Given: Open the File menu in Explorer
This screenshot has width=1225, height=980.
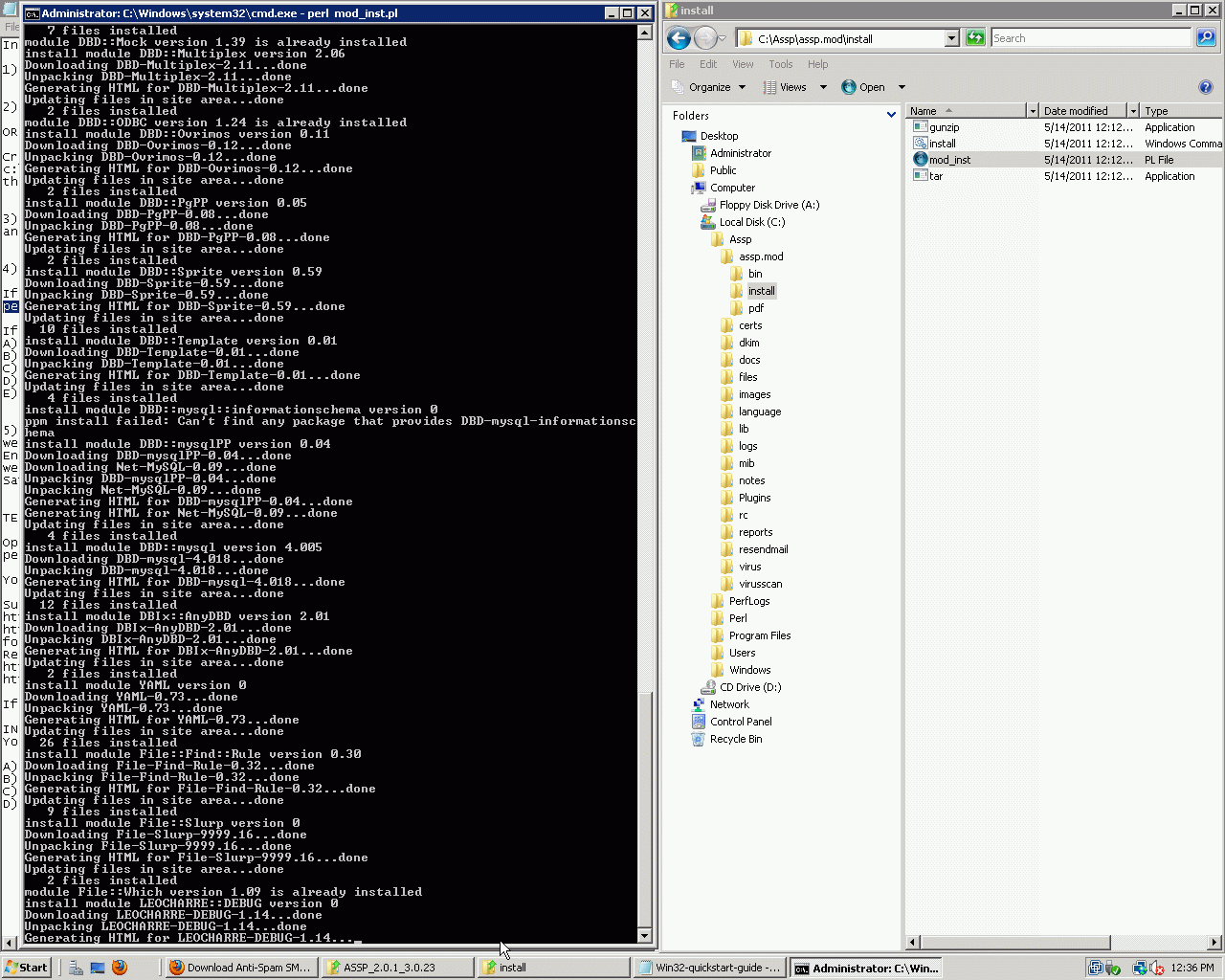Looking at the screenshot, I should (677, 64).
